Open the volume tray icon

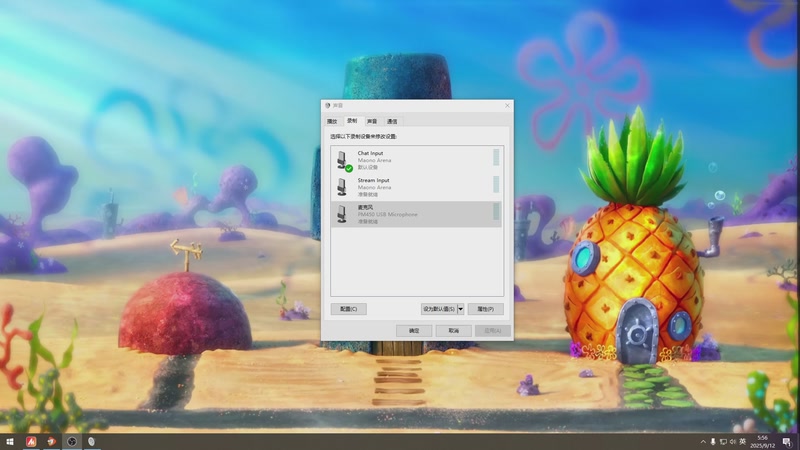click(x=733, y=442)
